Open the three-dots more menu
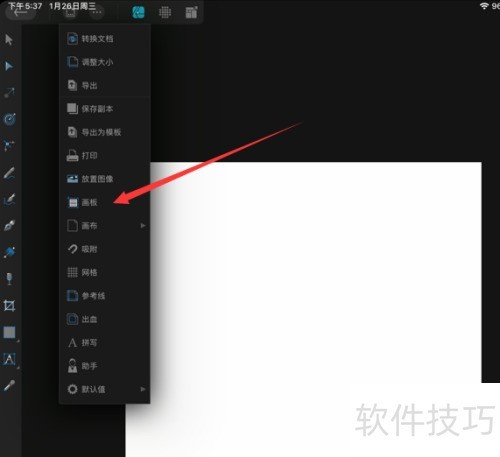 pos(97,13)
